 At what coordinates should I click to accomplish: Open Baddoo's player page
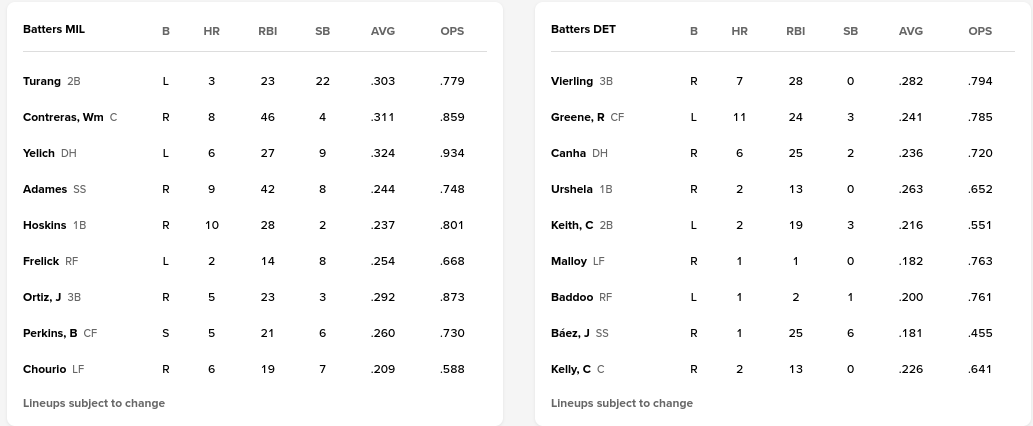[x=572, y=297]
